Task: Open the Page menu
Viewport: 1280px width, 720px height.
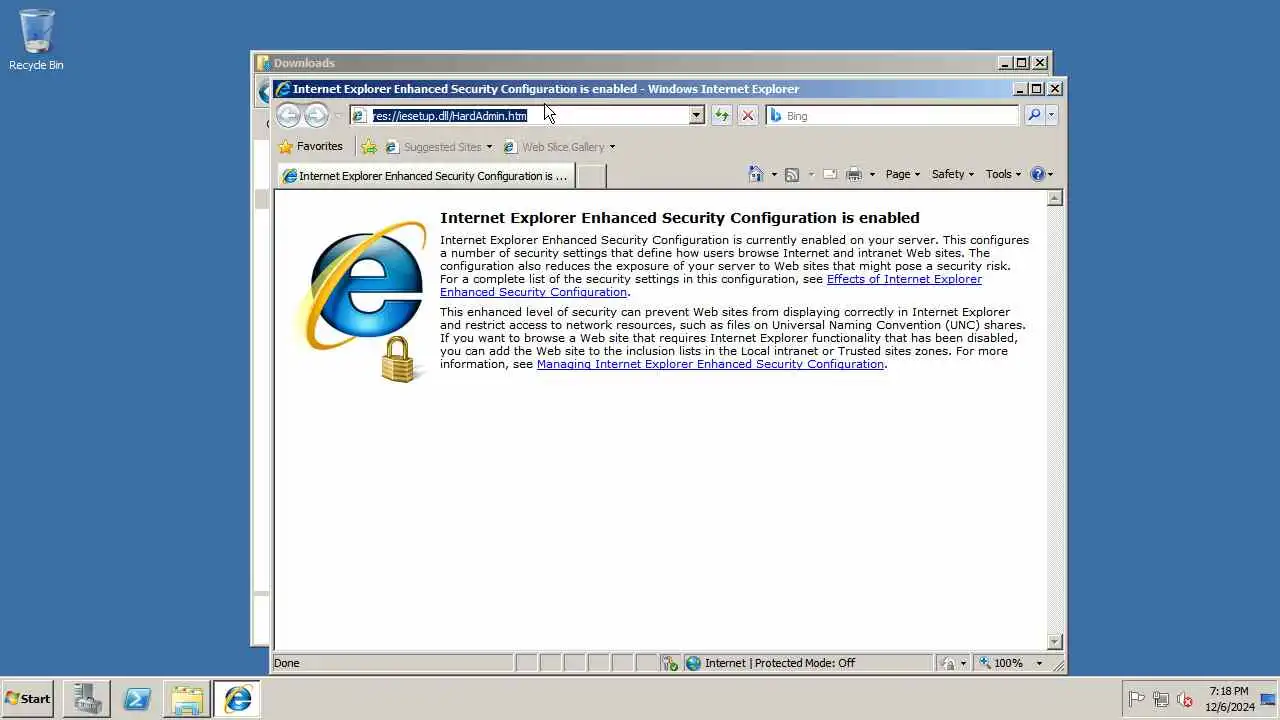Action: (903, 174)
